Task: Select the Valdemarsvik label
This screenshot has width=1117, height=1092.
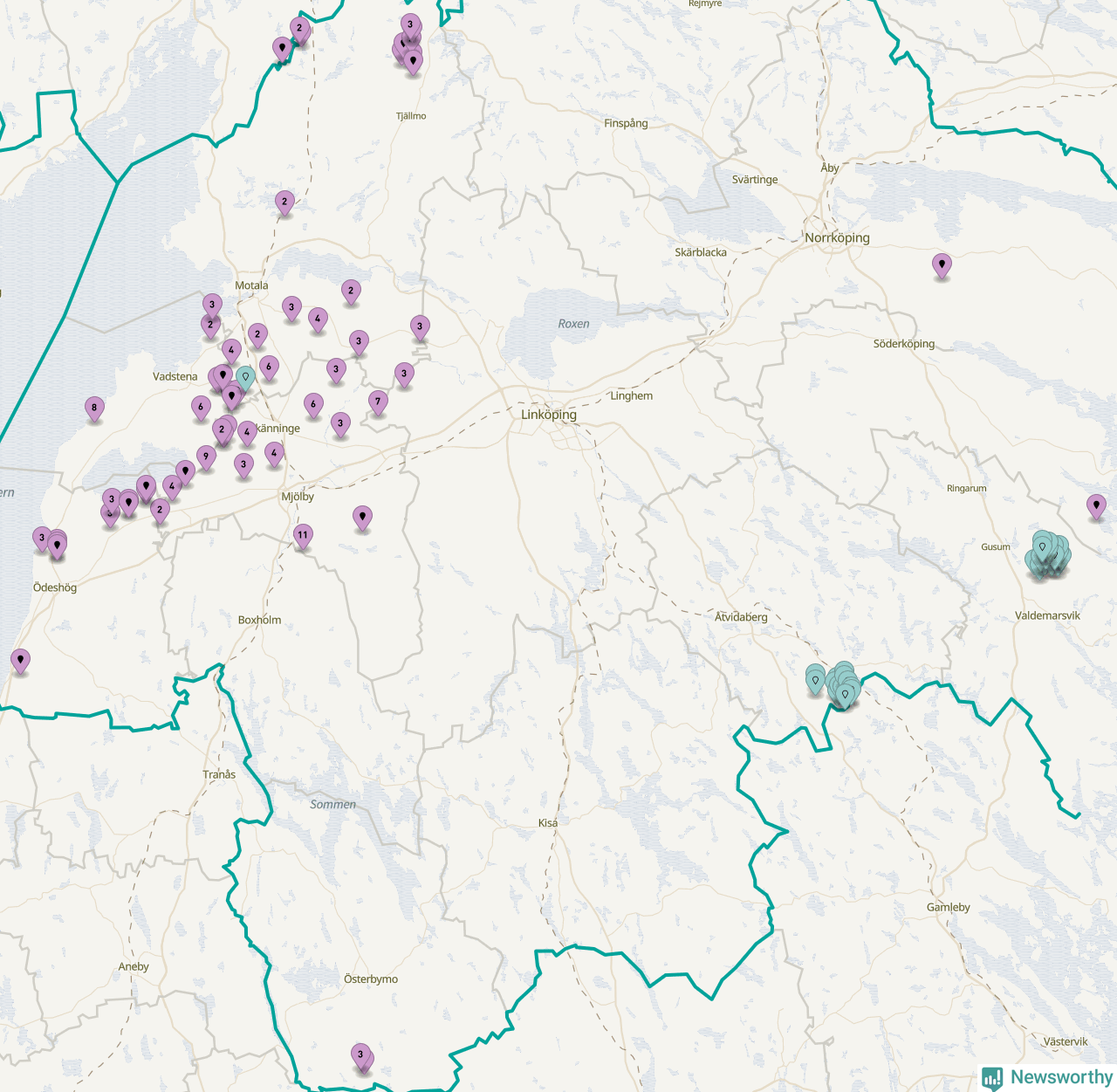Action: click(x=1047, y=615)
